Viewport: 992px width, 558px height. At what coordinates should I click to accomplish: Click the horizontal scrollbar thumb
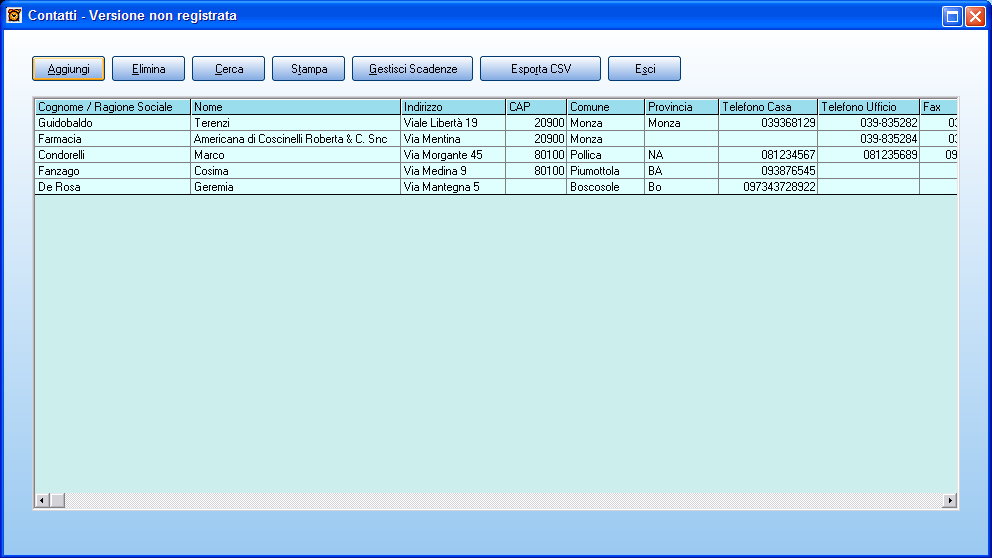click(57, 500)
